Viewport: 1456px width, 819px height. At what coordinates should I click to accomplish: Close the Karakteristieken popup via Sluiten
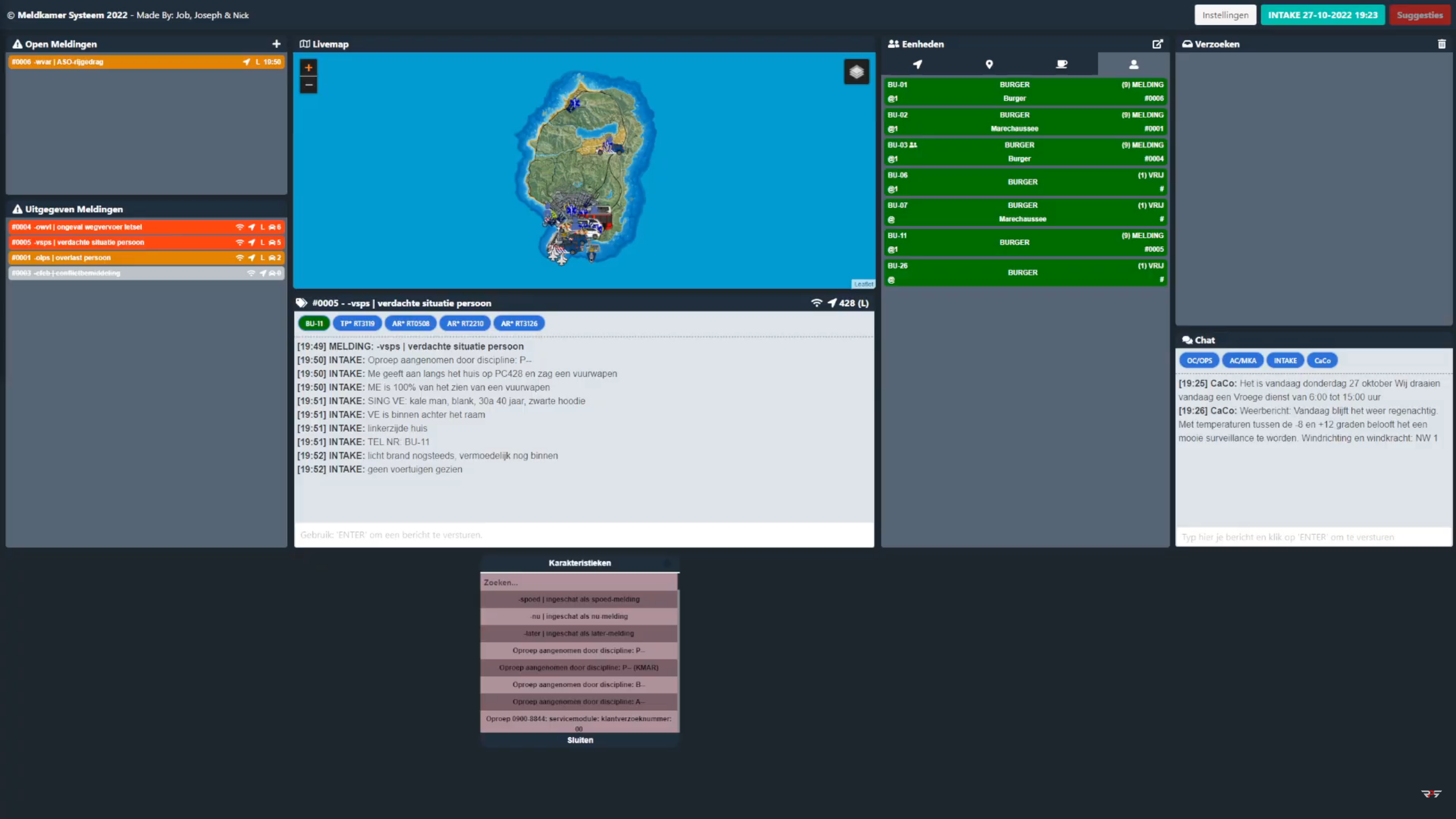point(580,740)
